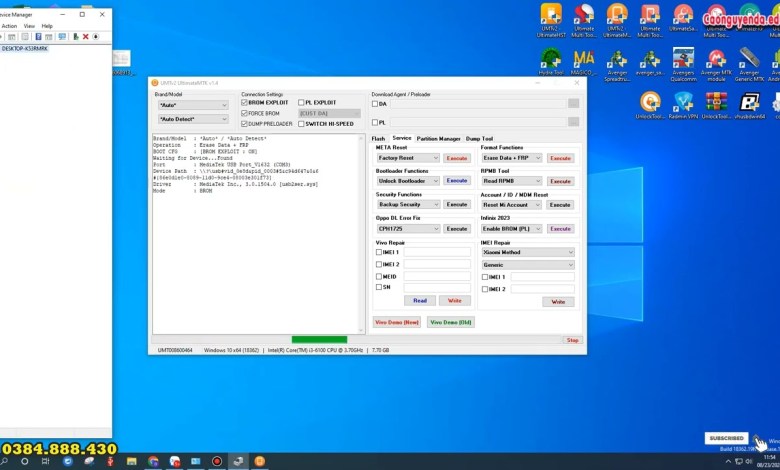Open the Hydra Tool desktop shortcut
Image resolution: width=780 pixels, height=470 pixels.
coord(550,59)
